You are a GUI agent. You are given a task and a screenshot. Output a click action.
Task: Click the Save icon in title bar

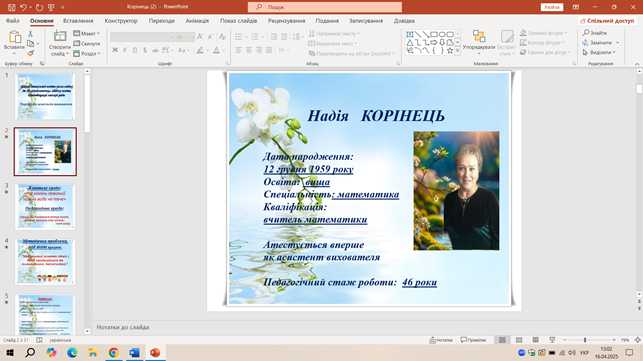(11, 7)
